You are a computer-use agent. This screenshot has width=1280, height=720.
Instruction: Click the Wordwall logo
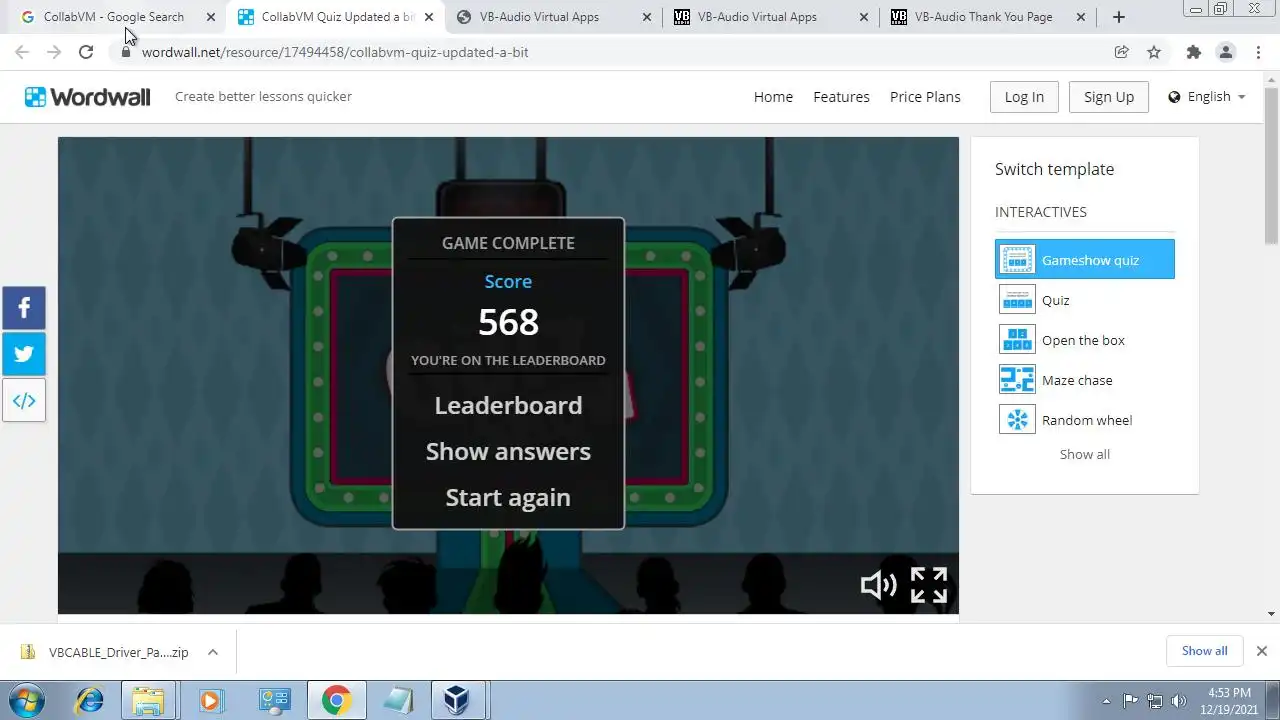point(88,97)
